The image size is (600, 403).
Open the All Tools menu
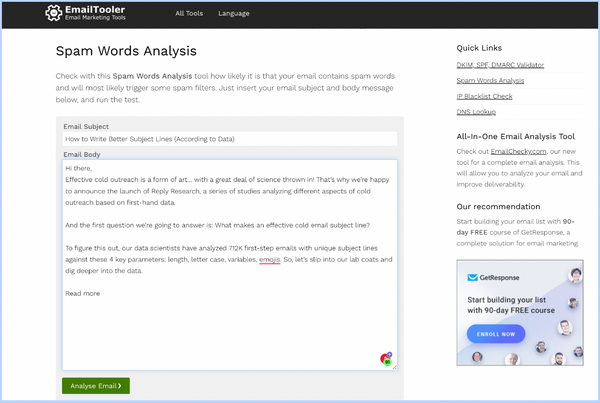(x=187, y=14)
